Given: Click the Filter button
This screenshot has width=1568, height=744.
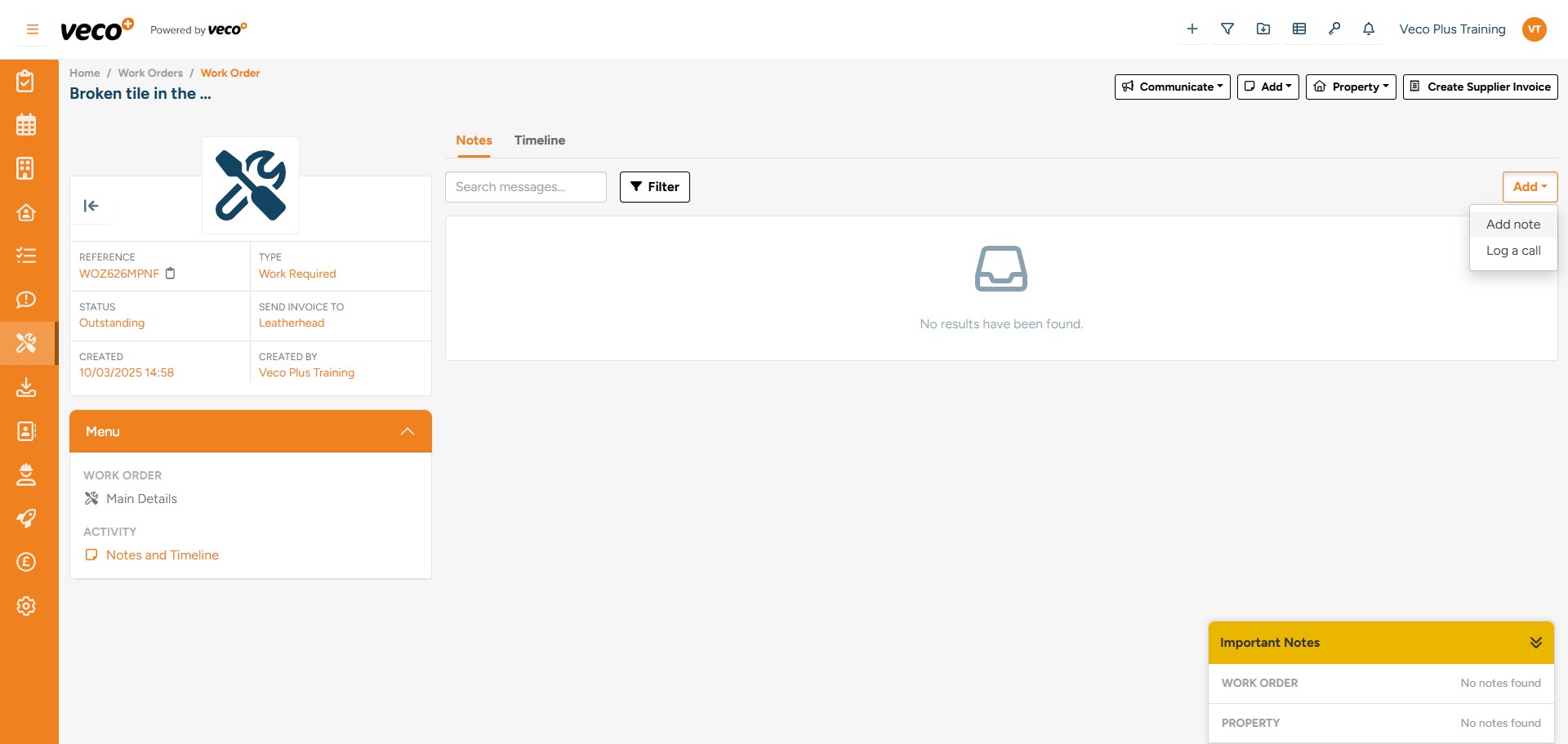Looking at the screenshot, I should tap(655, 187).
